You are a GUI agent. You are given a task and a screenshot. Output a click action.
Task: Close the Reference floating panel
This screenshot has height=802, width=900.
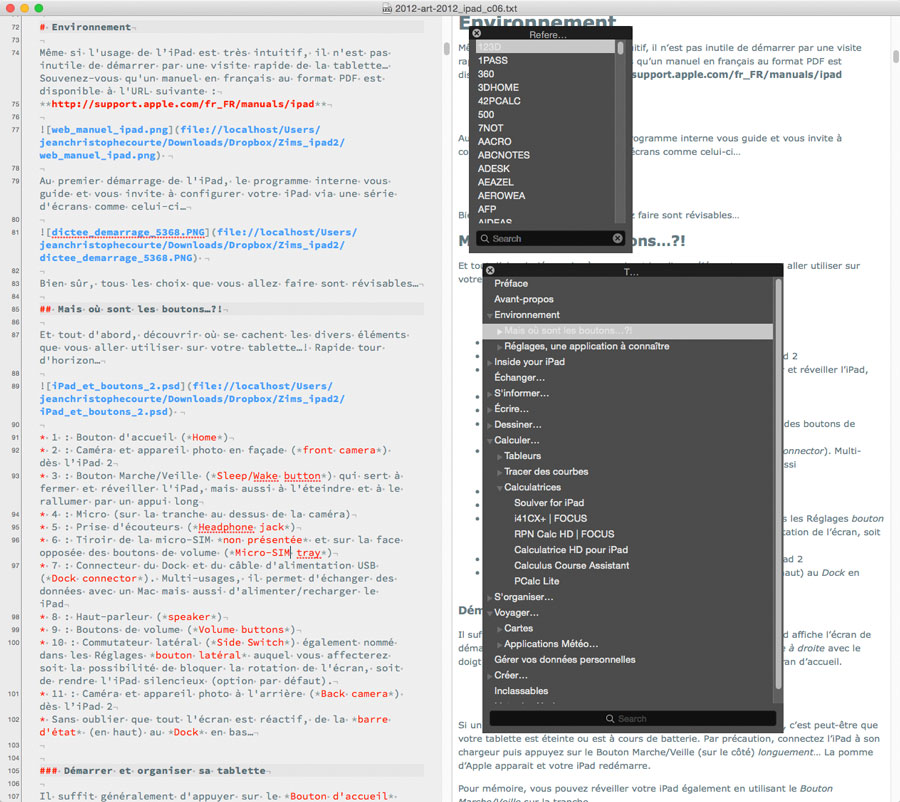476,33
